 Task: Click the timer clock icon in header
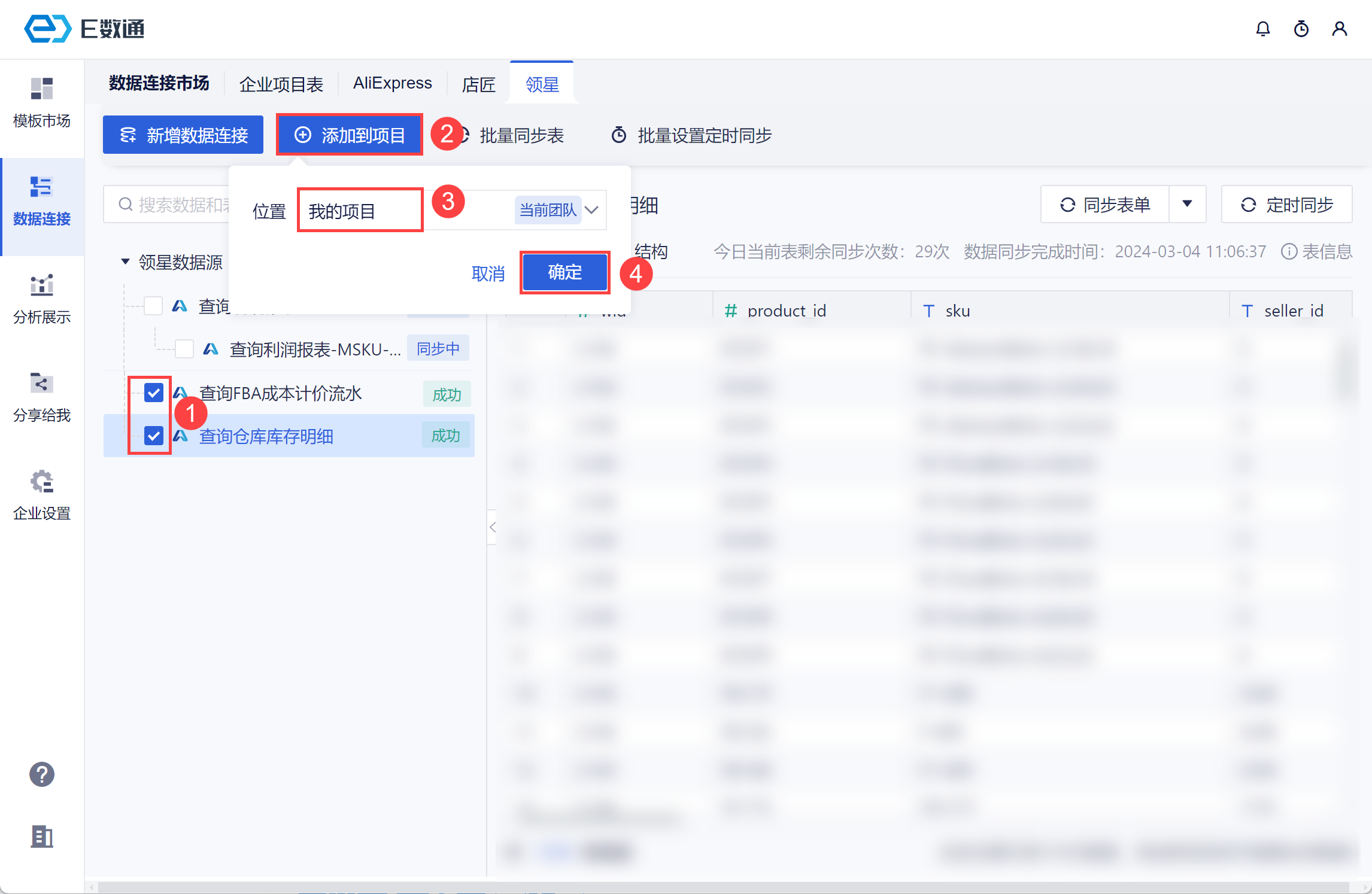(x=1301, y=29)
